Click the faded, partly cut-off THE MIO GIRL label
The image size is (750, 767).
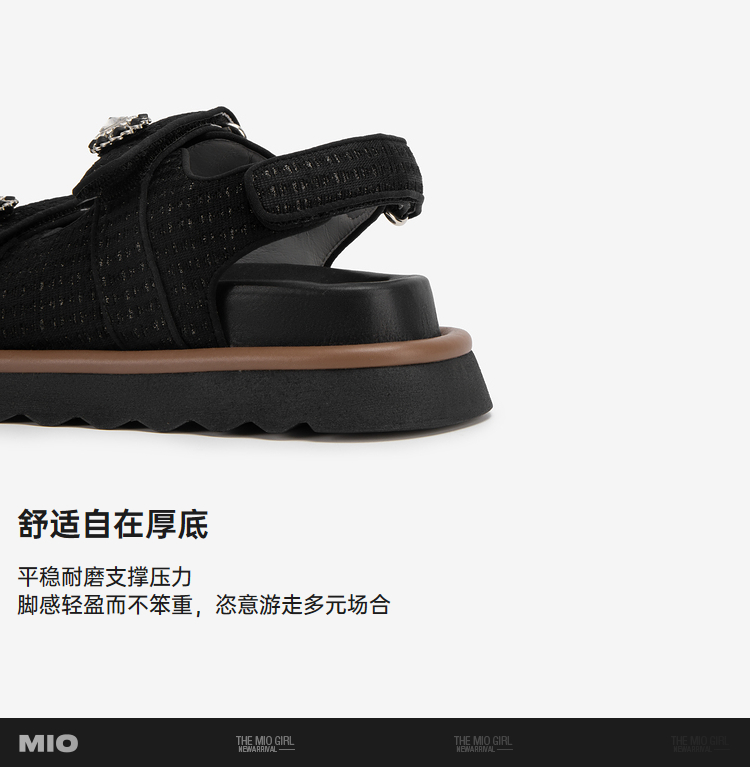700,744
